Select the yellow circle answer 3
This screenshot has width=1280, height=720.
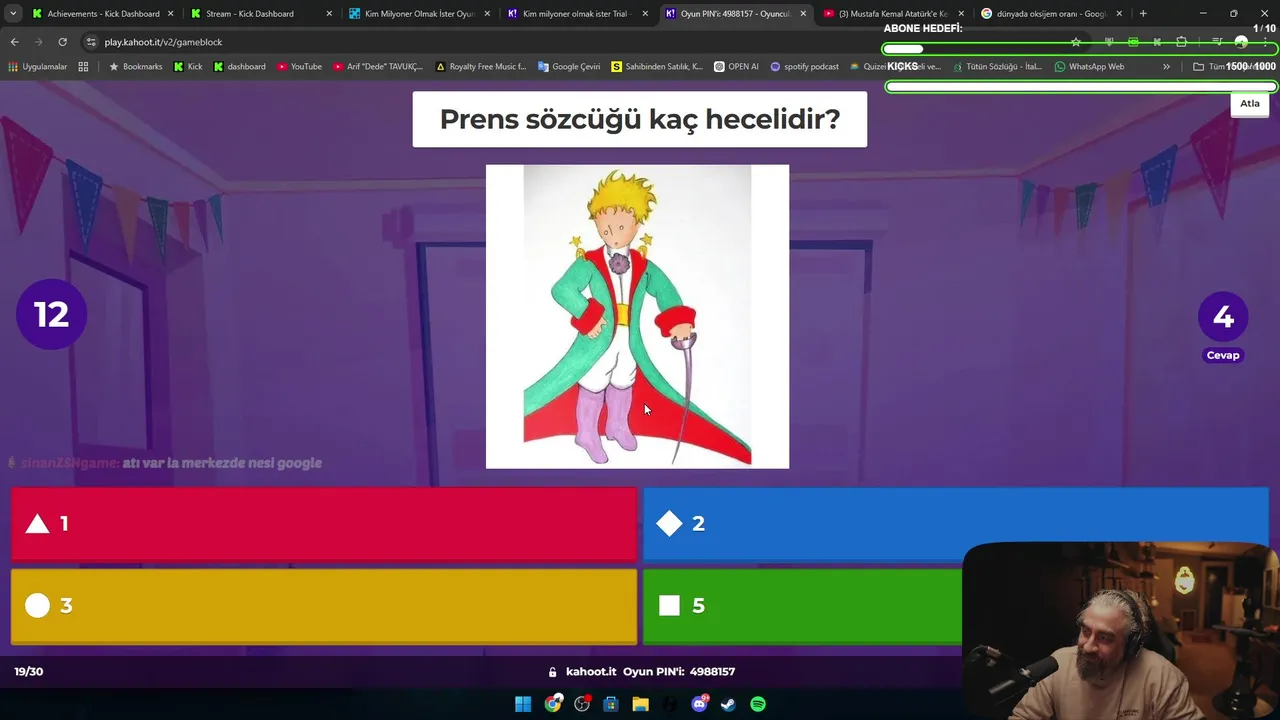324,606
